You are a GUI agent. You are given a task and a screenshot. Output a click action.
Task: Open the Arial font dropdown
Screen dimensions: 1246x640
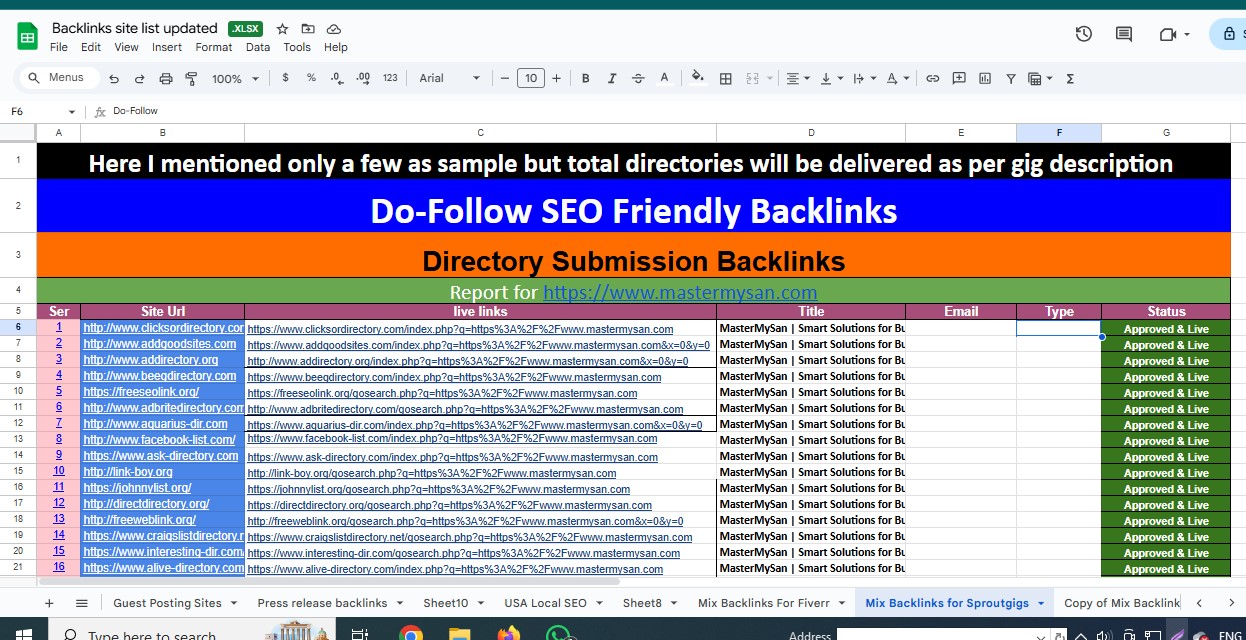(449, 78)
